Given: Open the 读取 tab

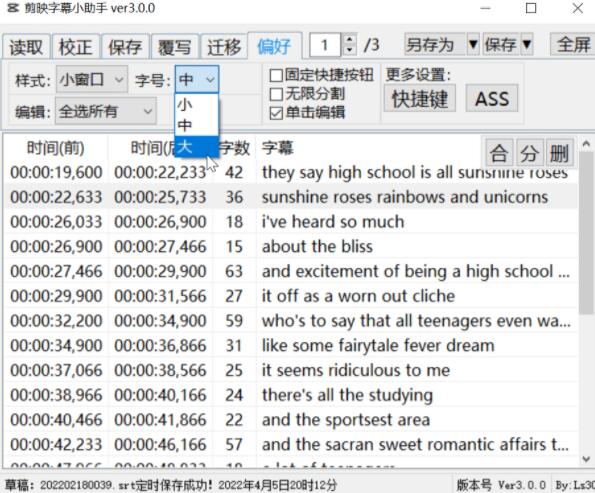Looking at the screenshot, I should tap(26, 47).
